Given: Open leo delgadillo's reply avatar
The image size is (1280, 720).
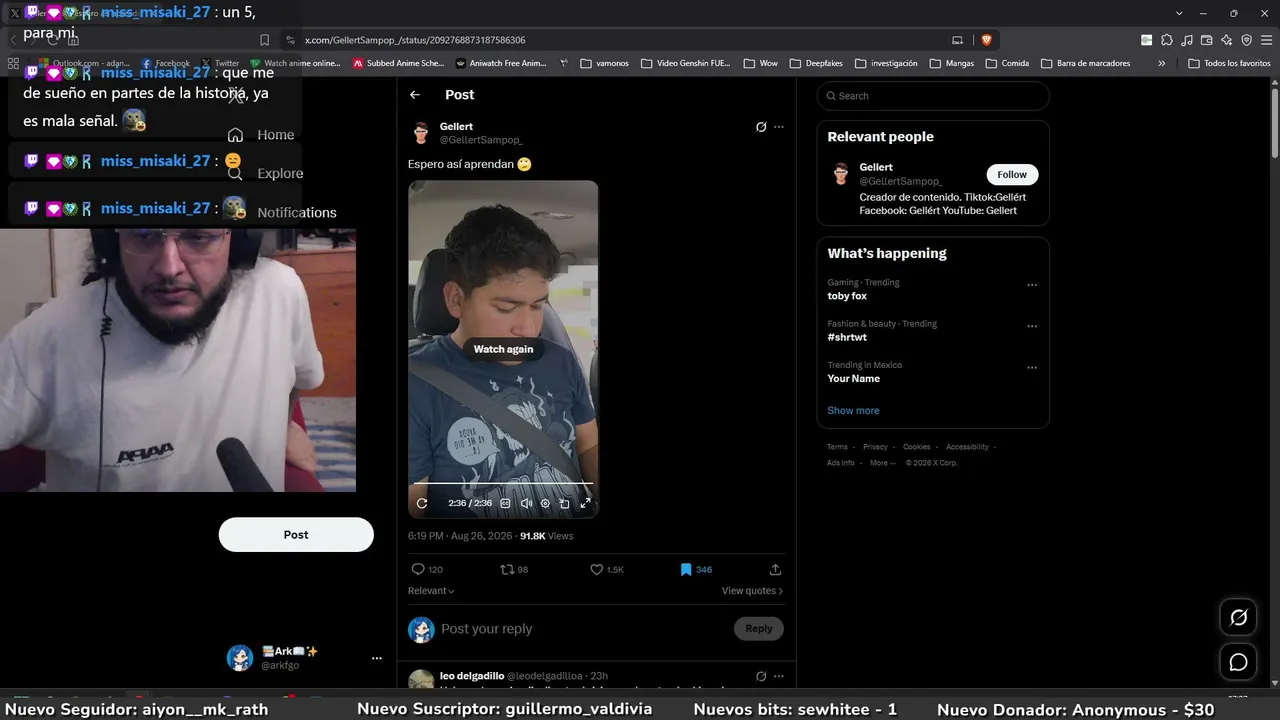Looking at the screenshot, I should pyautogui.click(x=421, y=680).
